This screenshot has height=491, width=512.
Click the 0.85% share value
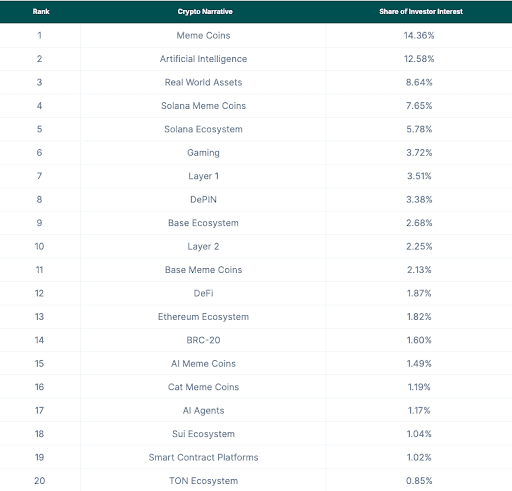(419, 481)
